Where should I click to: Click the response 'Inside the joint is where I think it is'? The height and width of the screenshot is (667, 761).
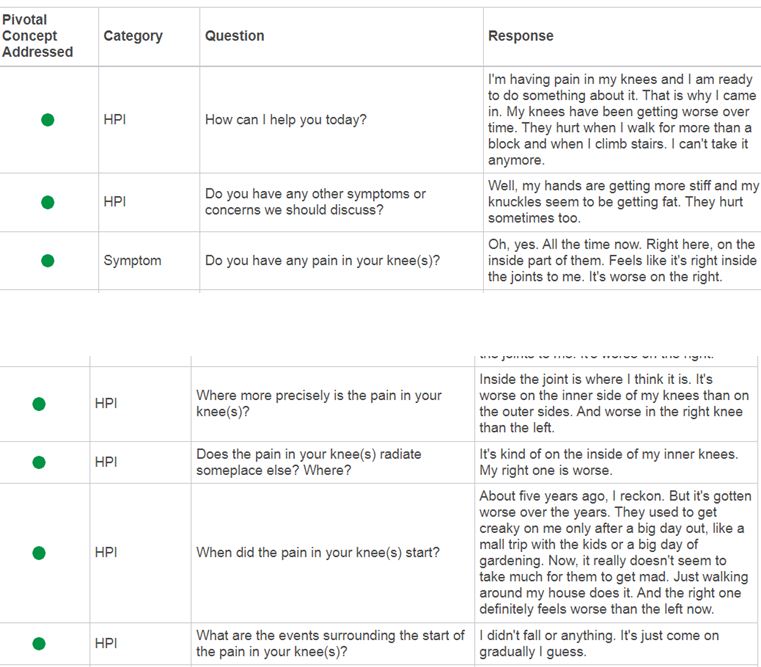(612, 404)
